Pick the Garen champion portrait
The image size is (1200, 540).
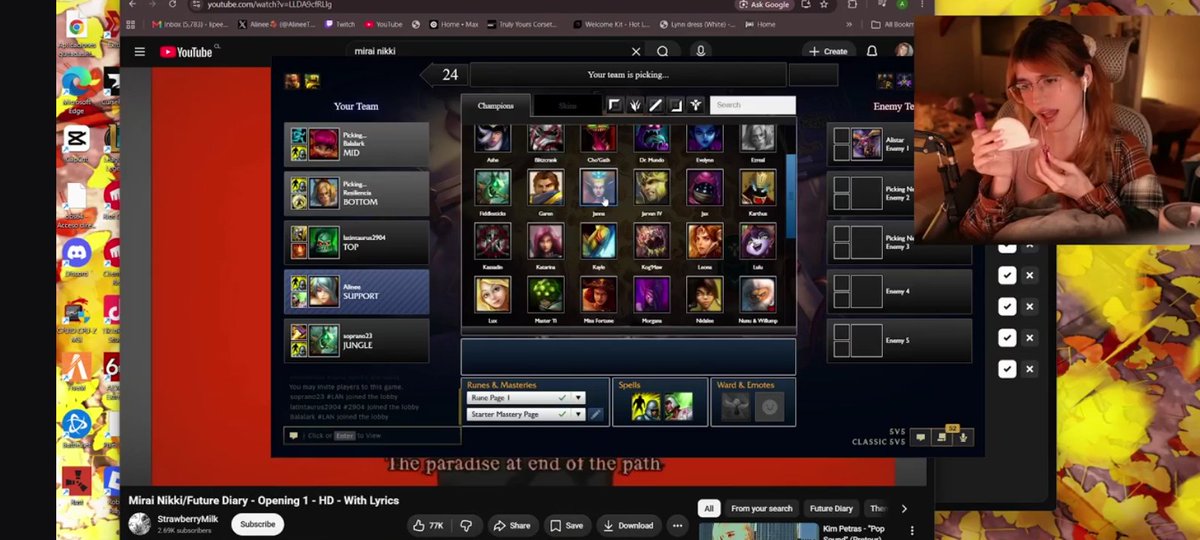pyautogui.click(x=545, y=187)
